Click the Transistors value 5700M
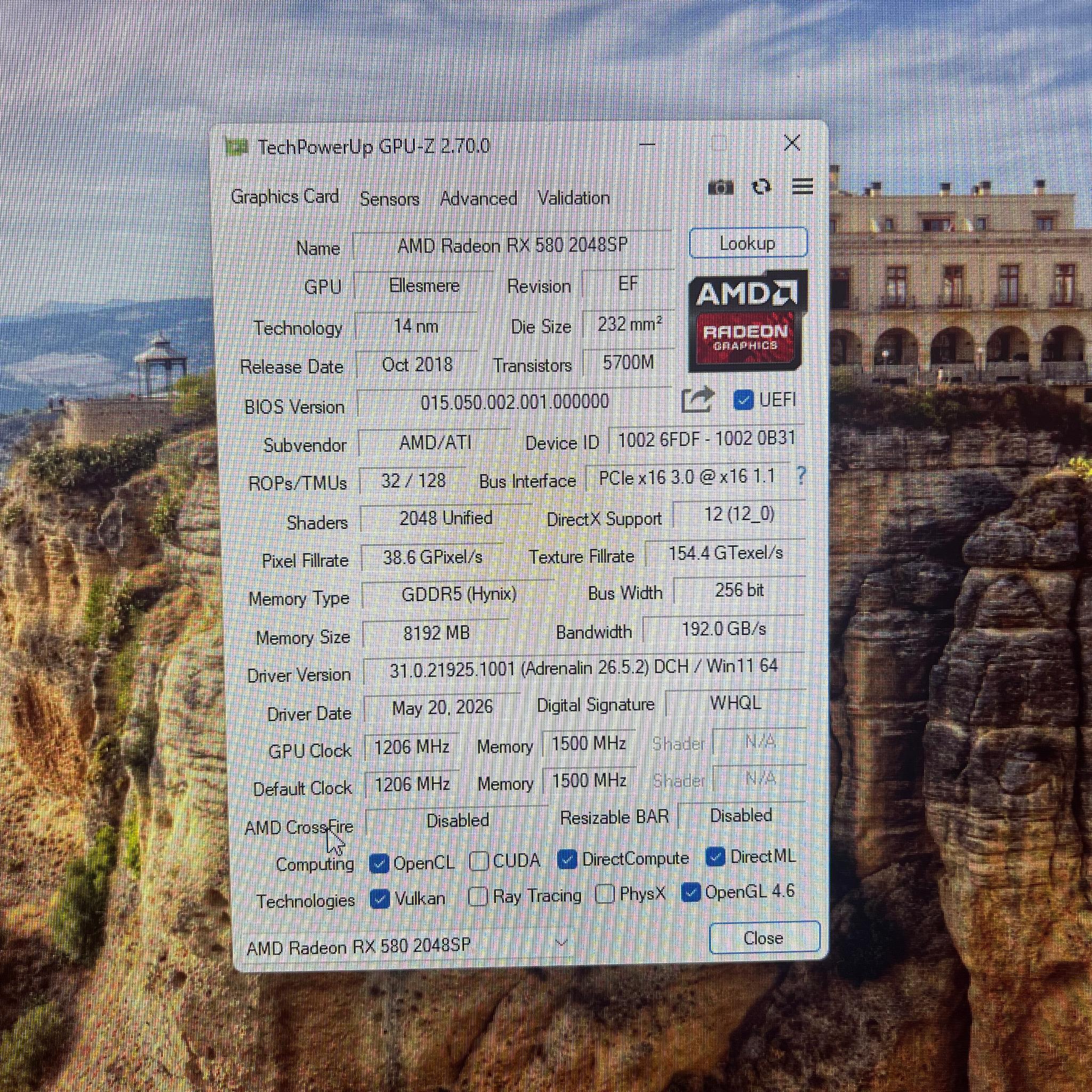 (x=629, y=362)
